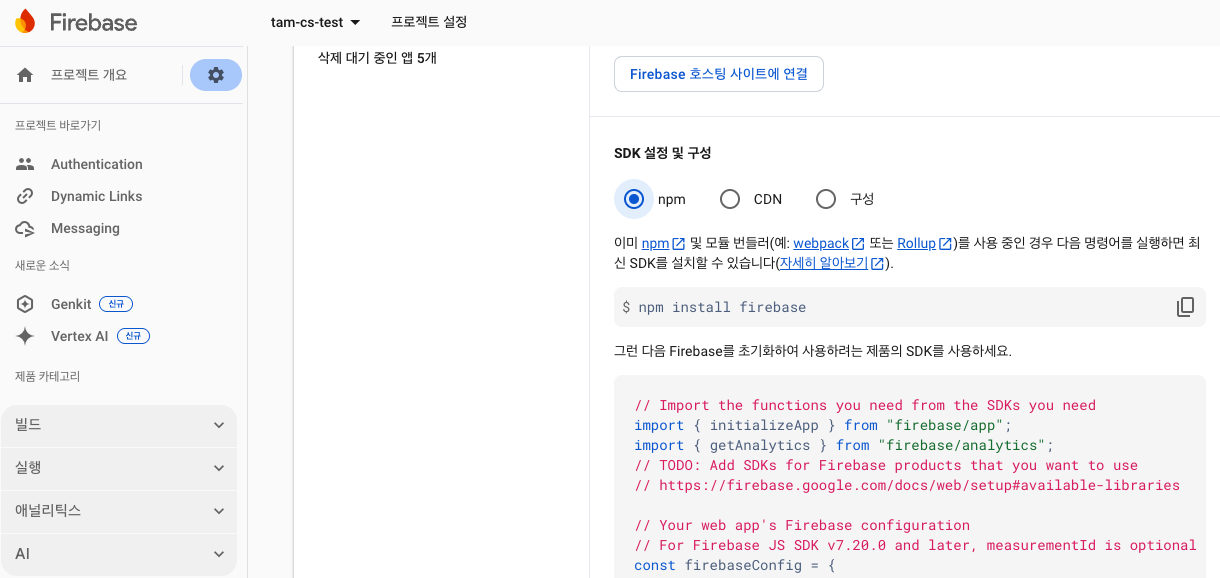Open project settings gear icon
Viewport: 1220px width, 578px height.
point(216,75)
